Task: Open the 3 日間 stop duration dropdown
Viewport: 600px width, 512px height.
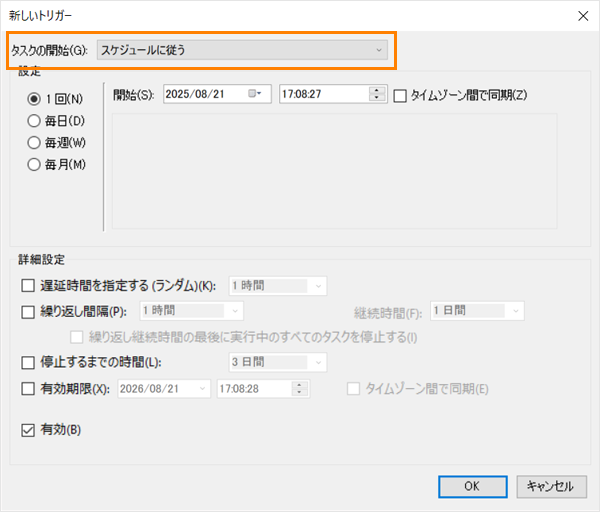Action: pyautogui.click(x=278, y=362)
